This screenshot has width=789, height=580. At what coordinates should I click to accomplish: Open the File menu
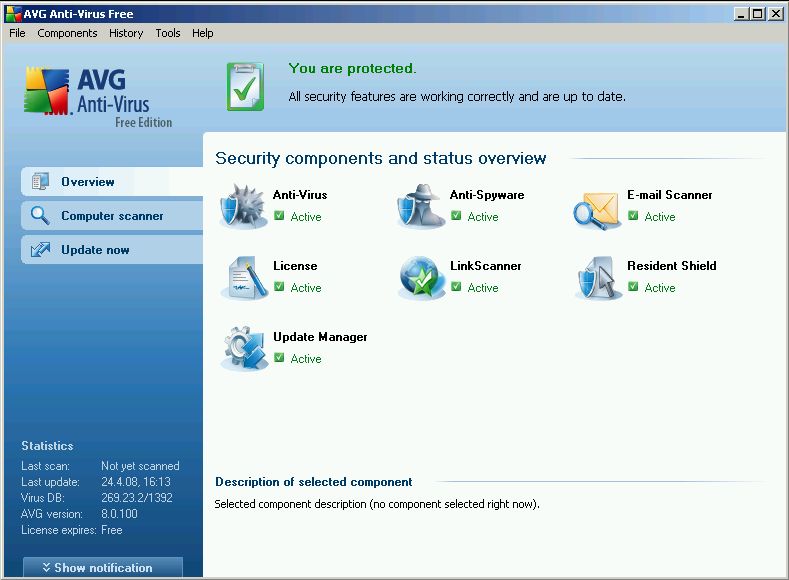[x=17, y=33]
